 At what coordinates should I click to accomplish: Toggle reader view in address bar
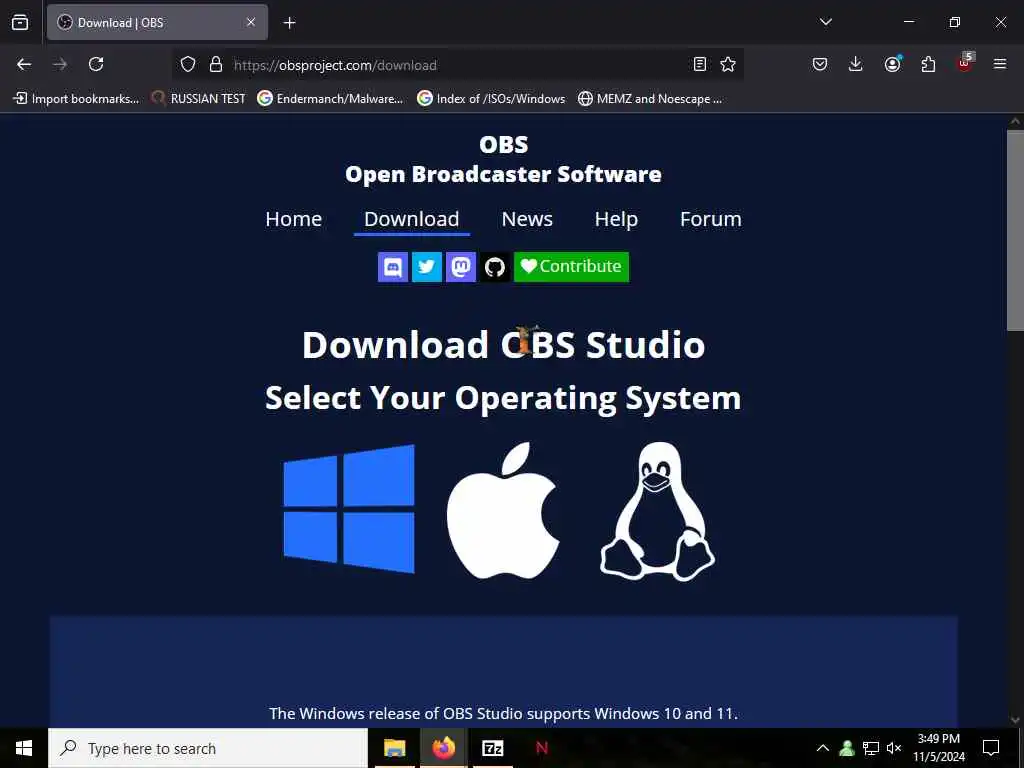[x=700, y=64]
